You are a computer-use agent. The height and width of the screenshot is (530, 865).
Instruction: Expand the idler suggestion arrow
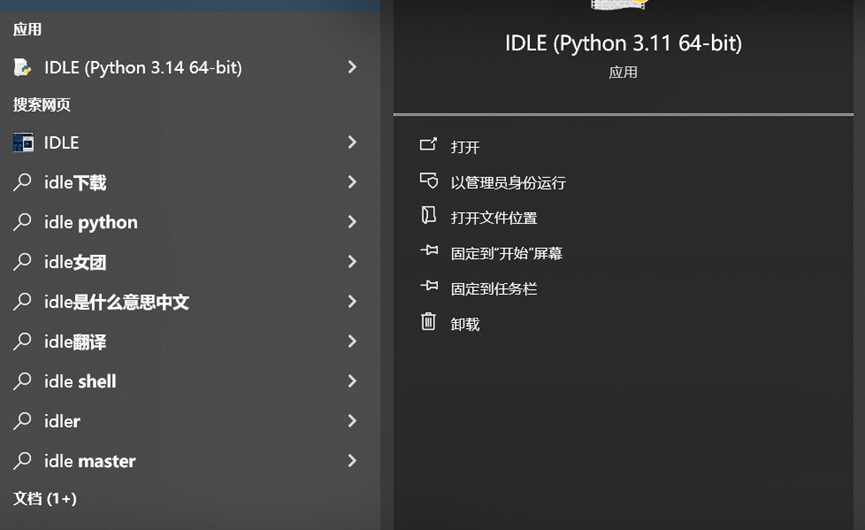click(352, 421)
